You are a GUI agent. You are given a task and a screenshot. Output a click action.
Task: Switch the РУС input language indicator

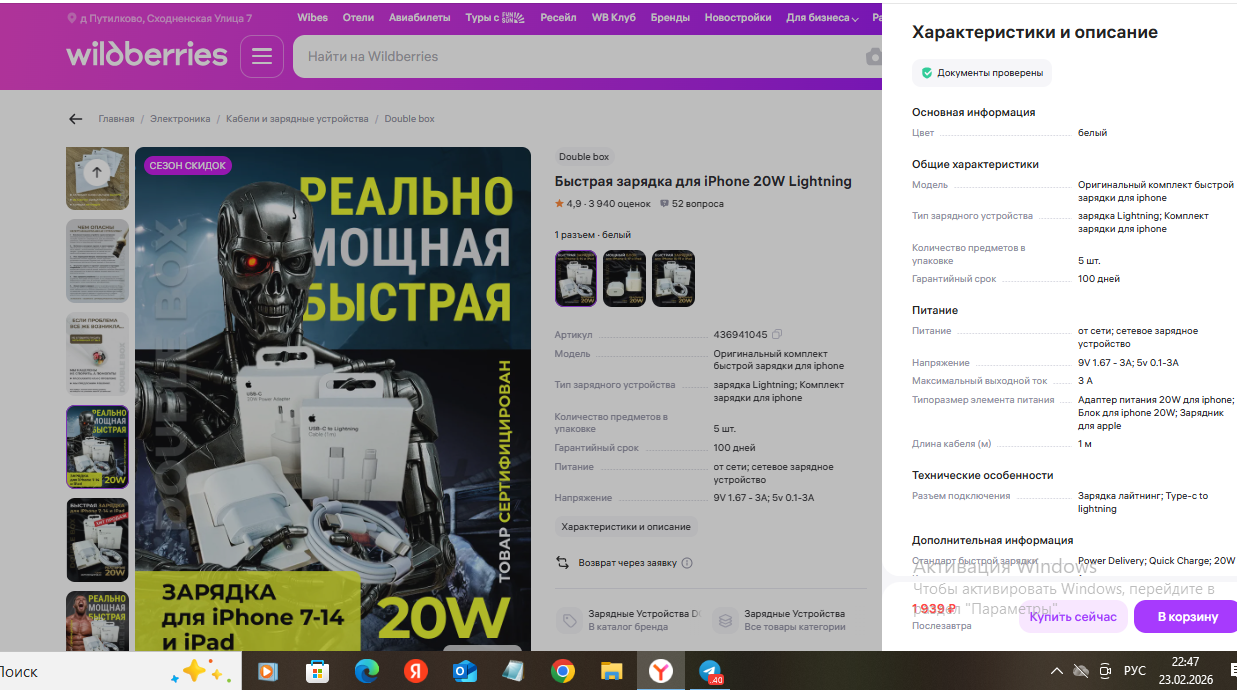pos(1135,671)
